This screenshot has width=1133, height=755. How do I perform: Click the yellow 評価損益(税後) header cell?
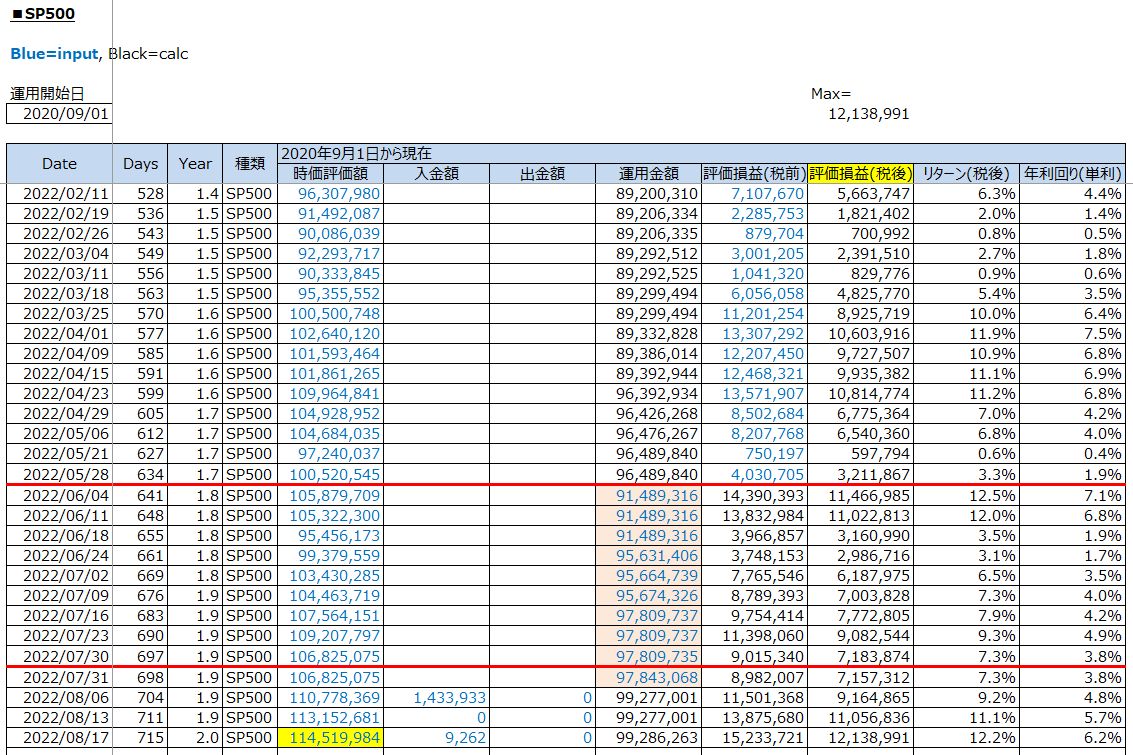point(860,174)
